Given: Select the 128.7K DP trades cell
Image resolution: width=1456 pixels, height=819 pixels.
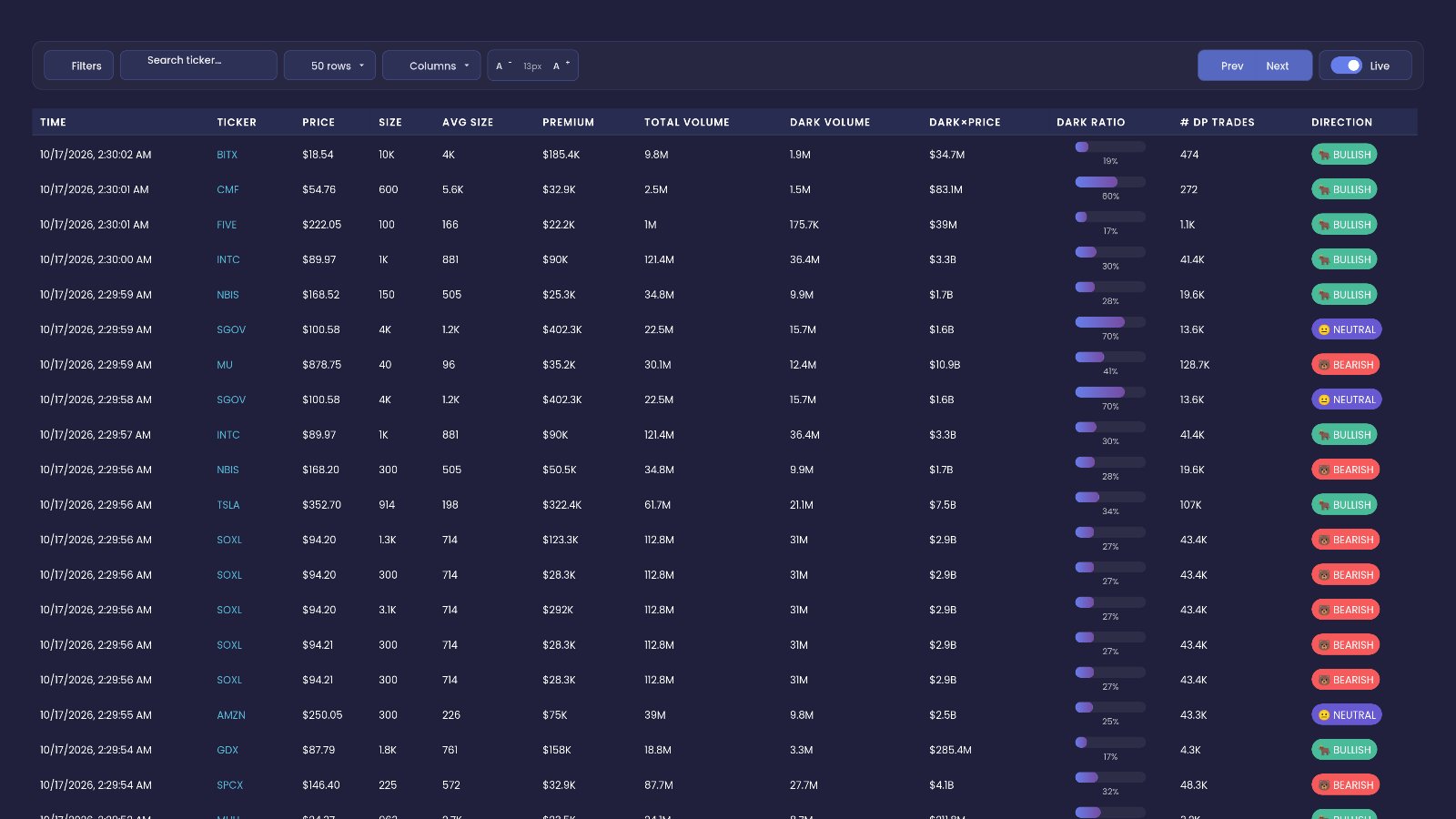Looking at the screenshot, I should [1195, 365].
